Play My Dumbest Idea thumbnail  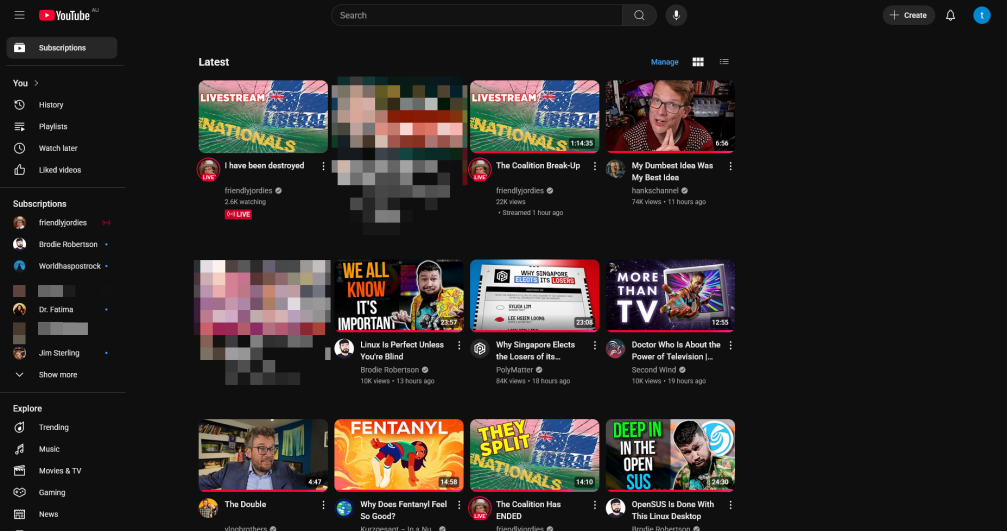[x=670, y=116]
